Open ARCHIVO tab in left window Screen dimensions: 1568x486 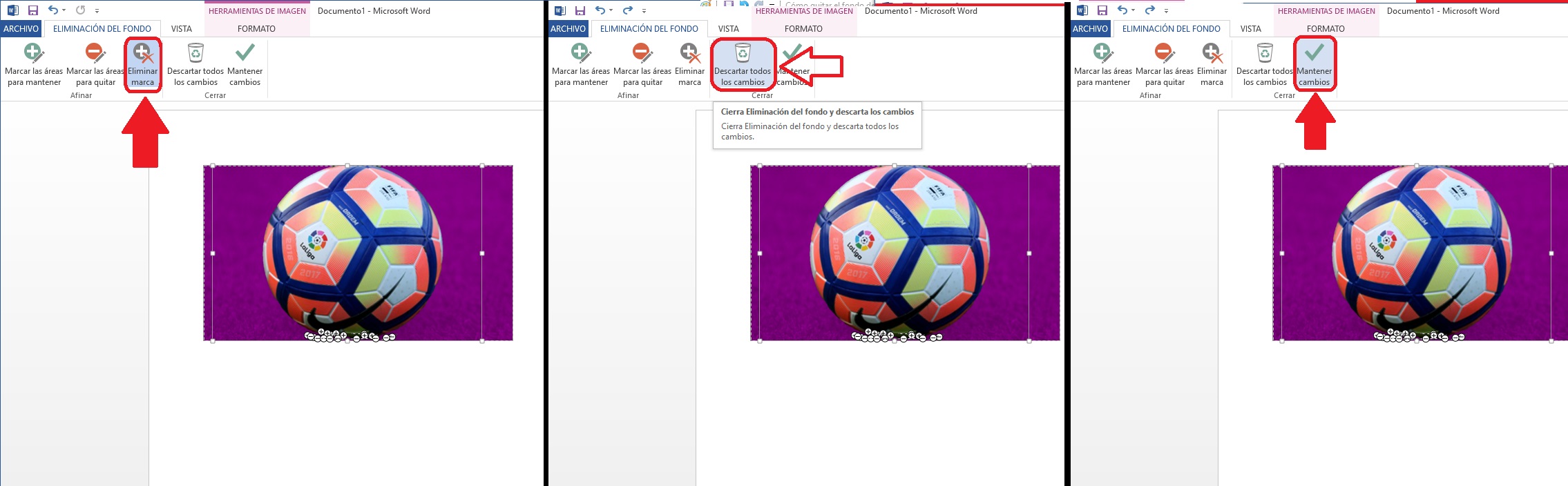pyautogui.click(x=21, y=28)
